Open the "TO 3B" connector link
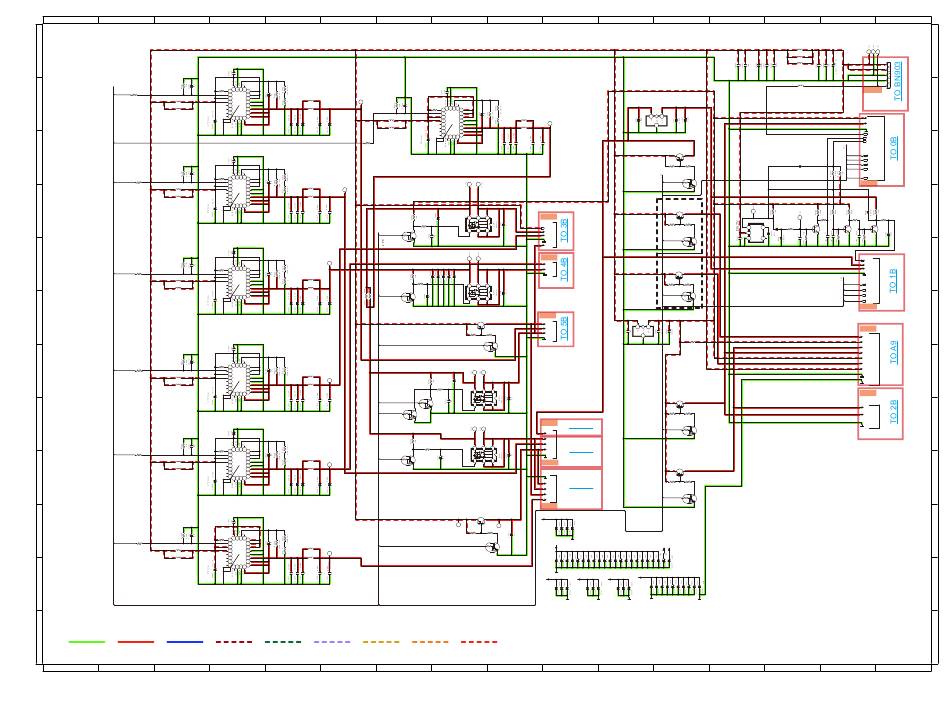 pyautogui.click(x=564, y=231)
